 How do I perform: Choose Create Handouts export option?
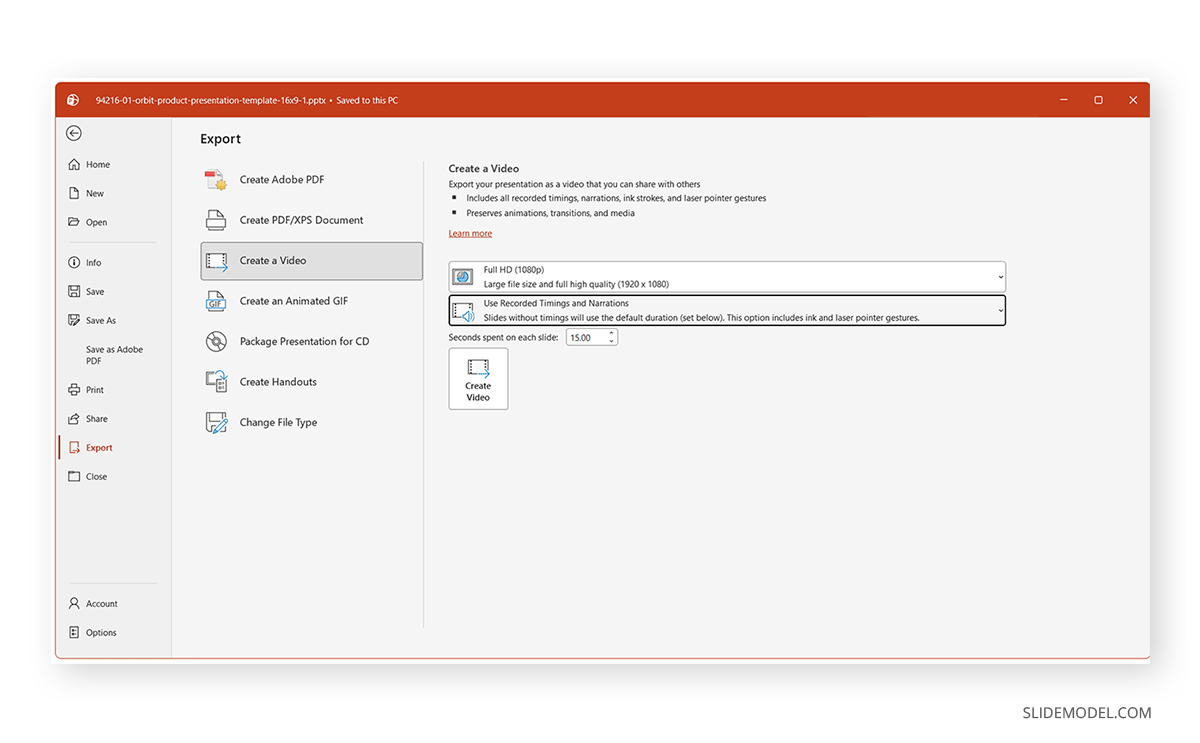tap(311, 382)
